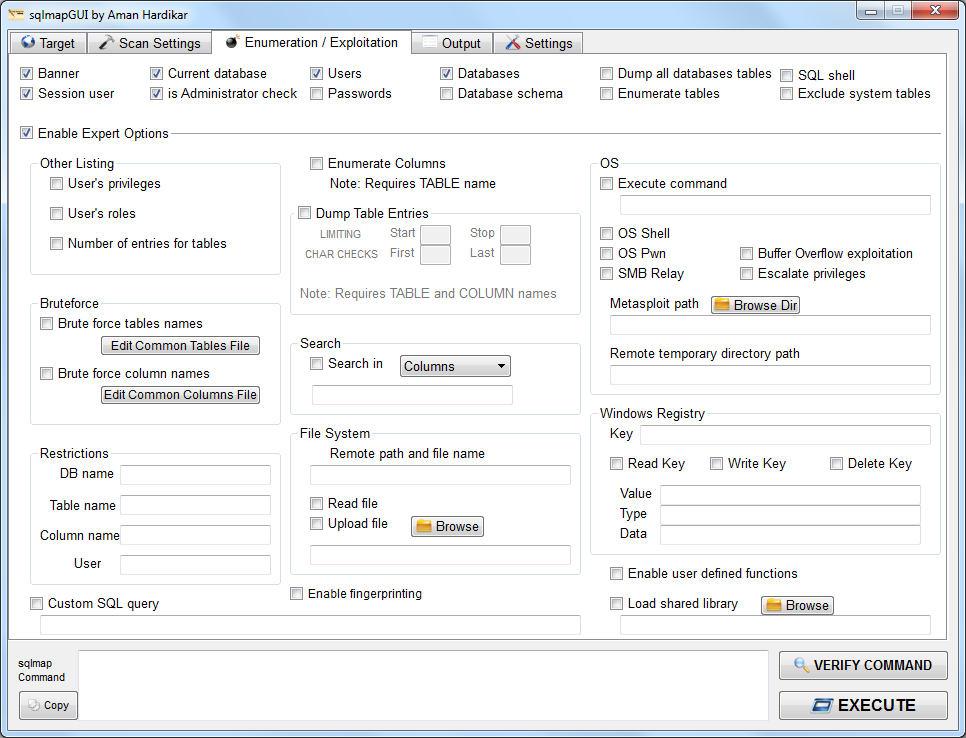Click the Browse button for shared library

pyautogui.click(x=797, y=605)
